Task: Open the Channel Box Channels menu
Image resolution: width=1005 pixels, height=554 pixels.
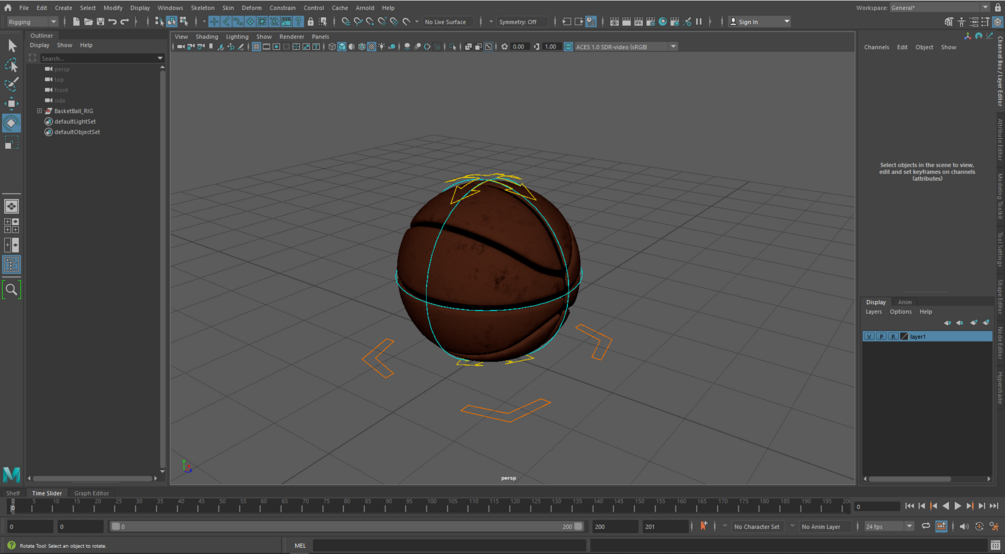Action: pyautogui.click(x=876, y=47)
